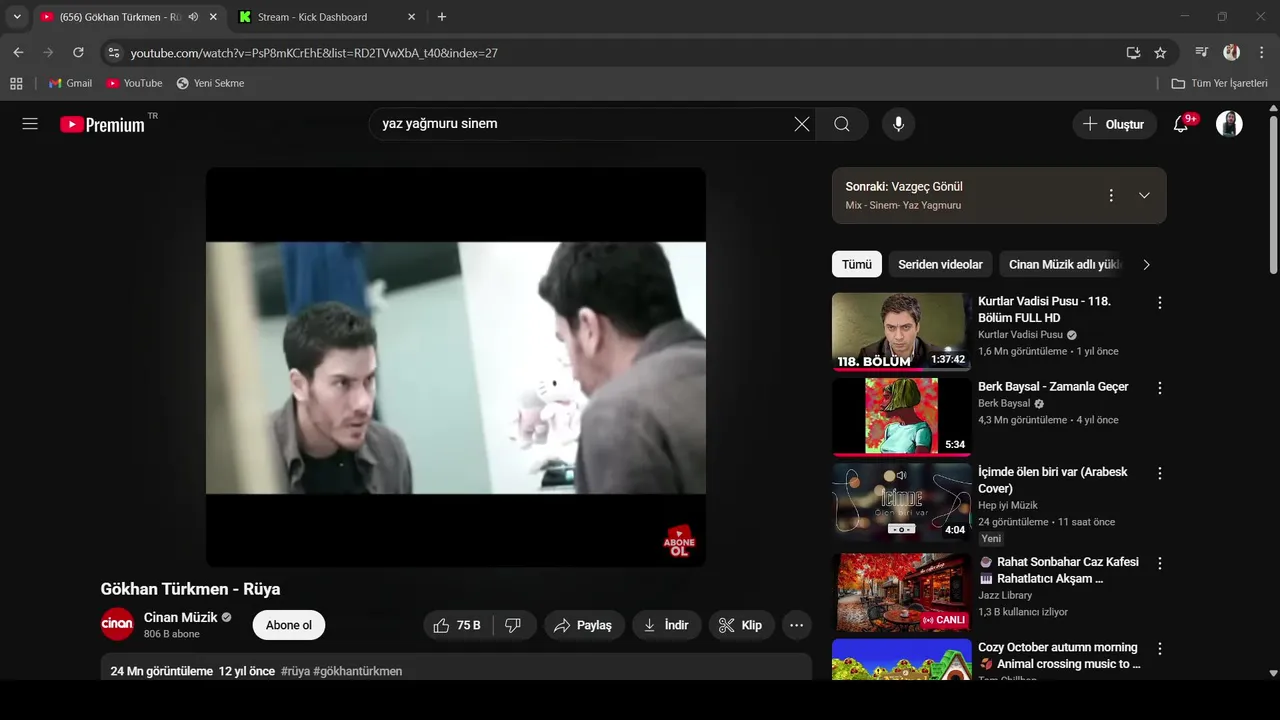Screen dimensions: 1280x720
Task: Open Chrome apps grid in bookmarks bar
Action: (x=16, y=83)
